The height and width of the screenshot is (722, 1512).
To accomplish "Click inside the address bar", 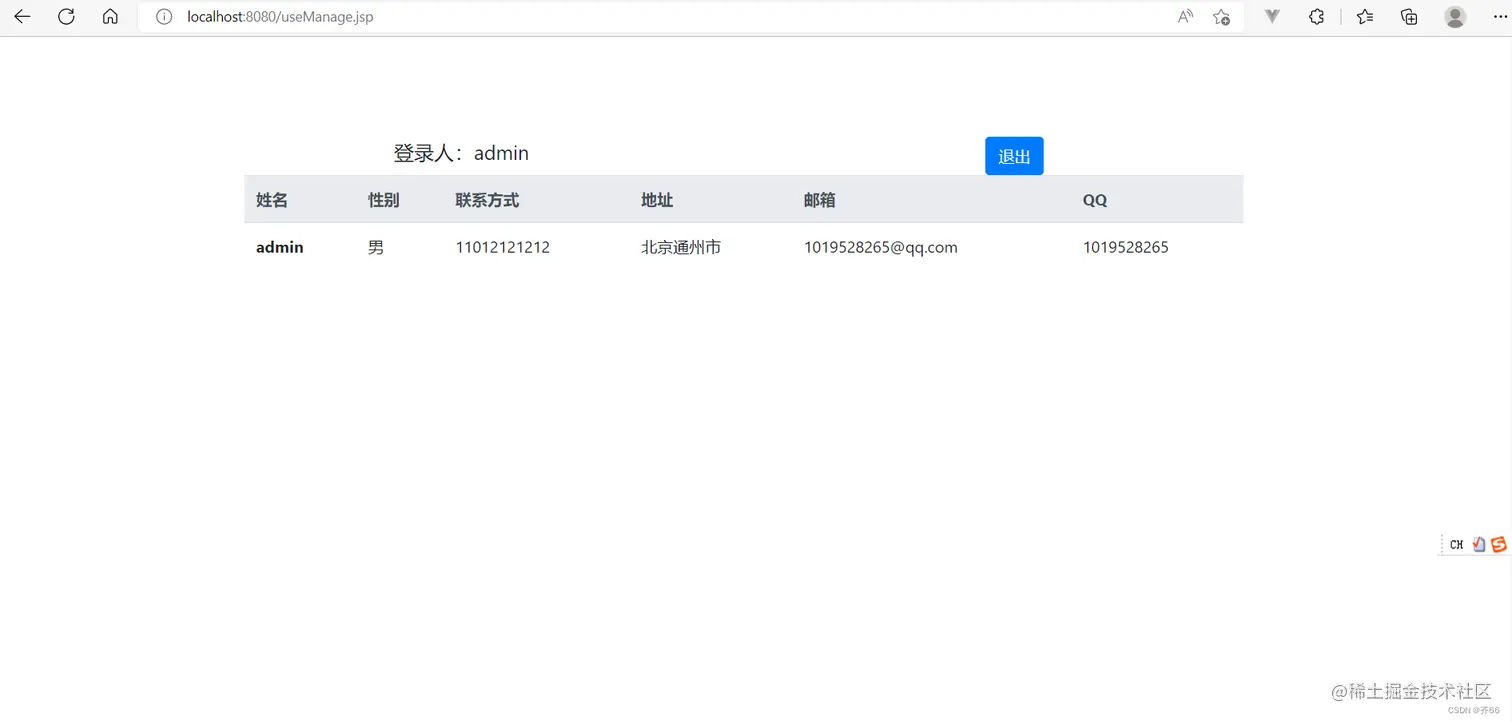I will 600,16.
